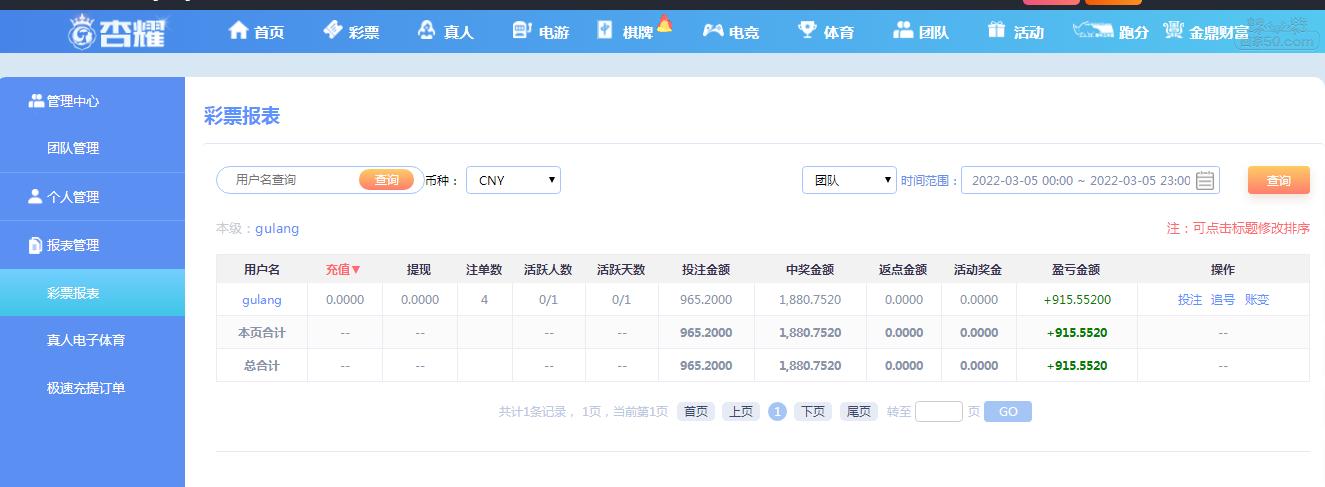
Task: Sort by the 活动奖金 column header
Action: (978, 270)
